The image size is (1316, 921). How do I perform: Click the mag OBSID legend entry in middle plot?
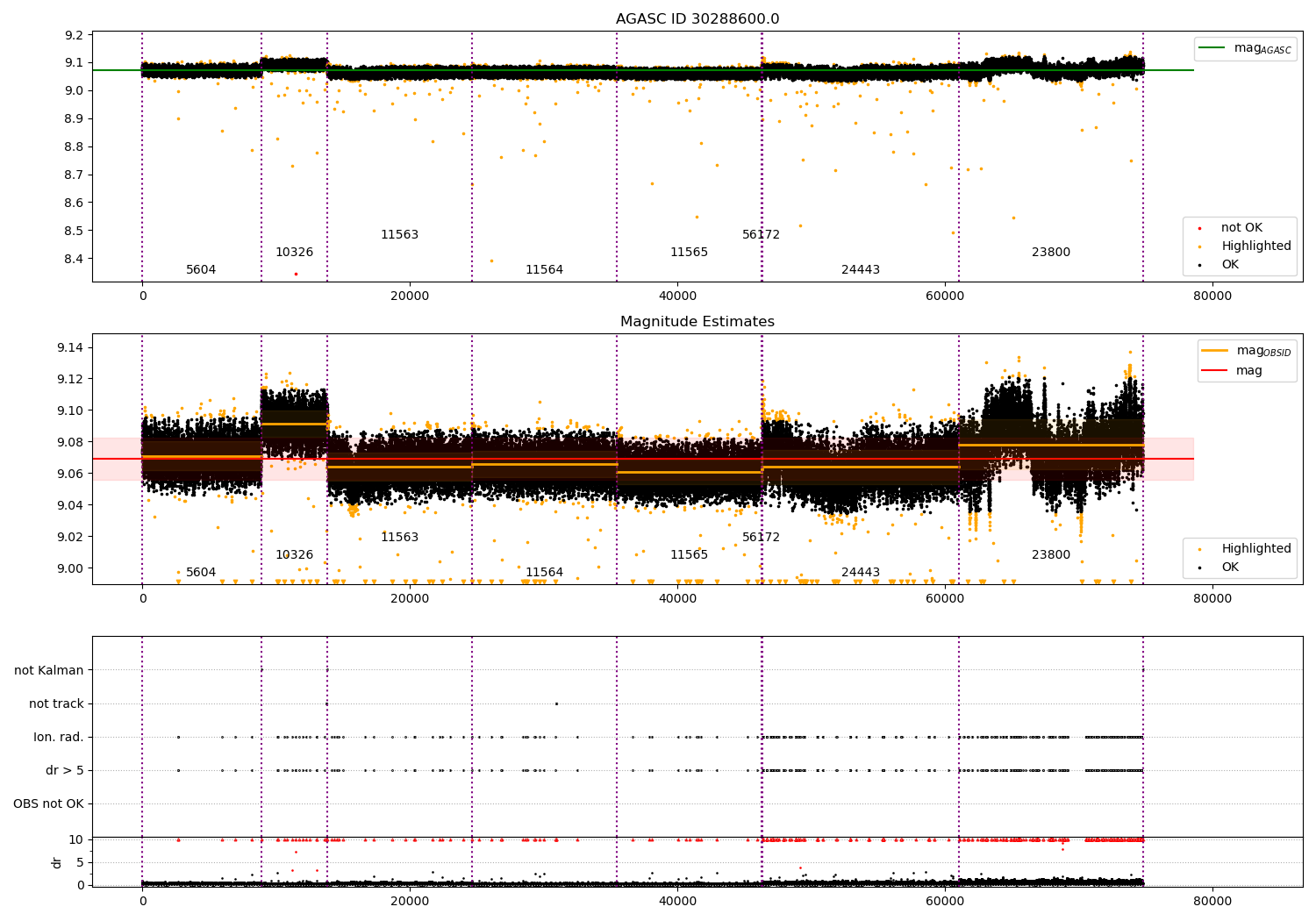point(1247,351)
